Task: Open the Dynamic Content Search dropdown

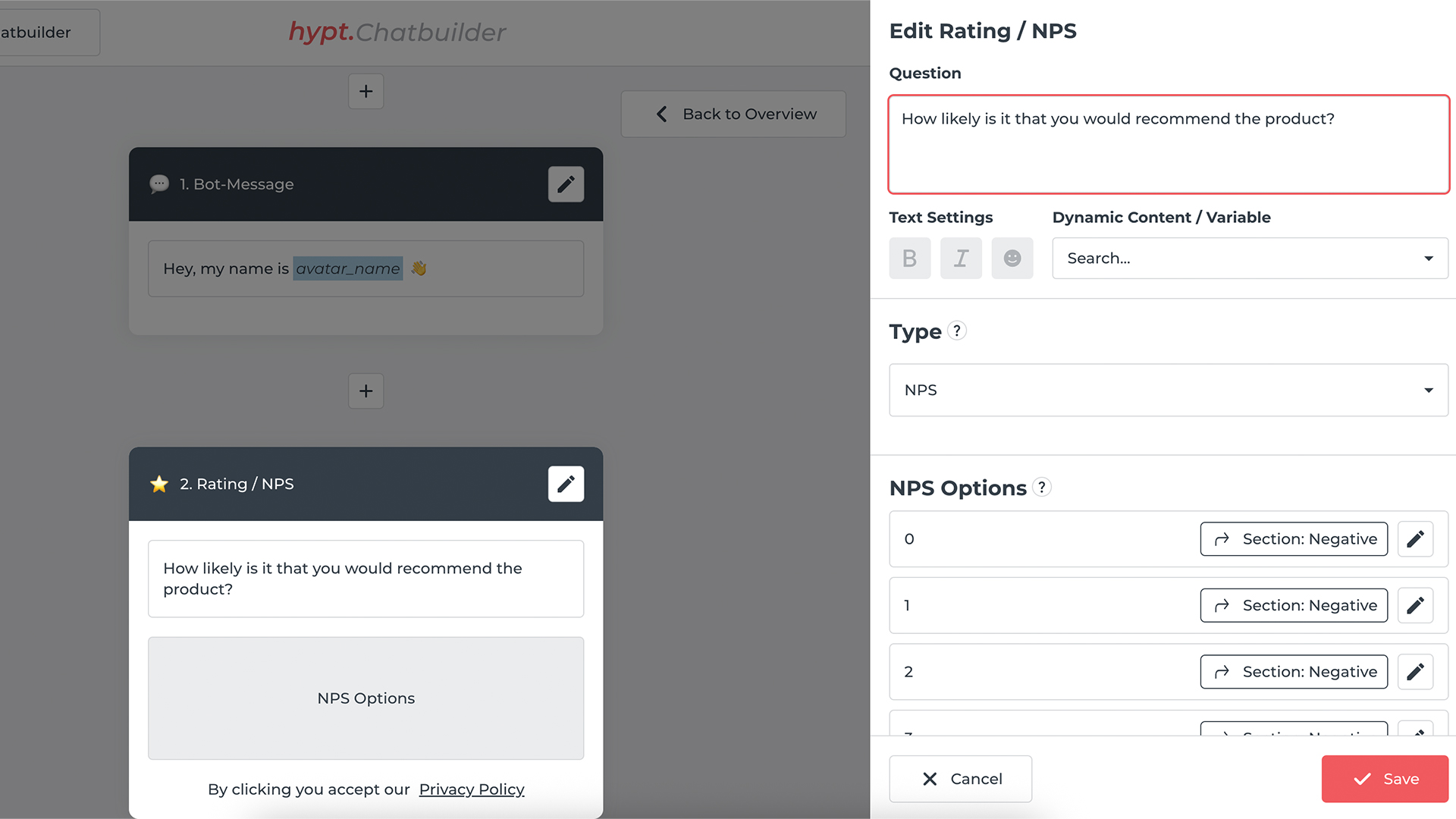Action: (1249, 258)
